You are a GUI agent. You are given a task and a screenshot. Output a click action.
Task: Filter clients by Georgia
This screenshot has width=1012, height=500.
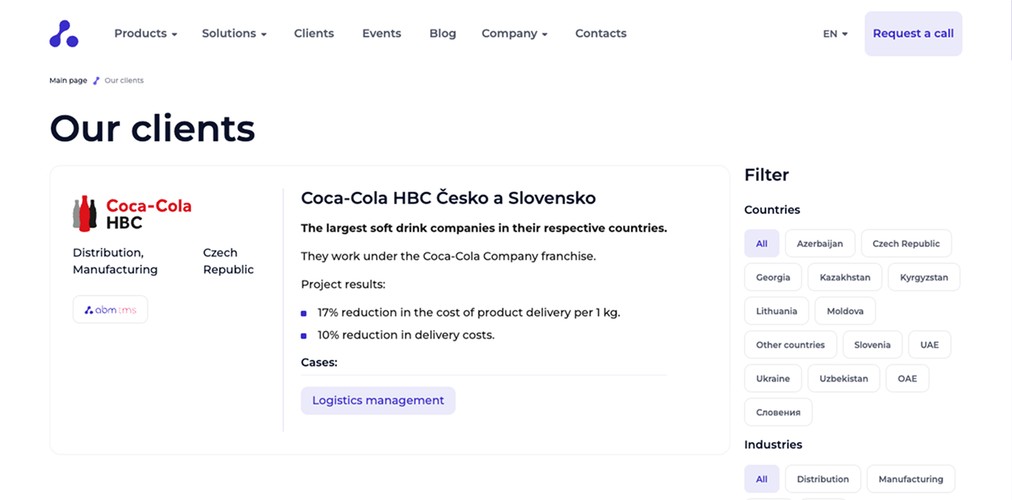773,277
